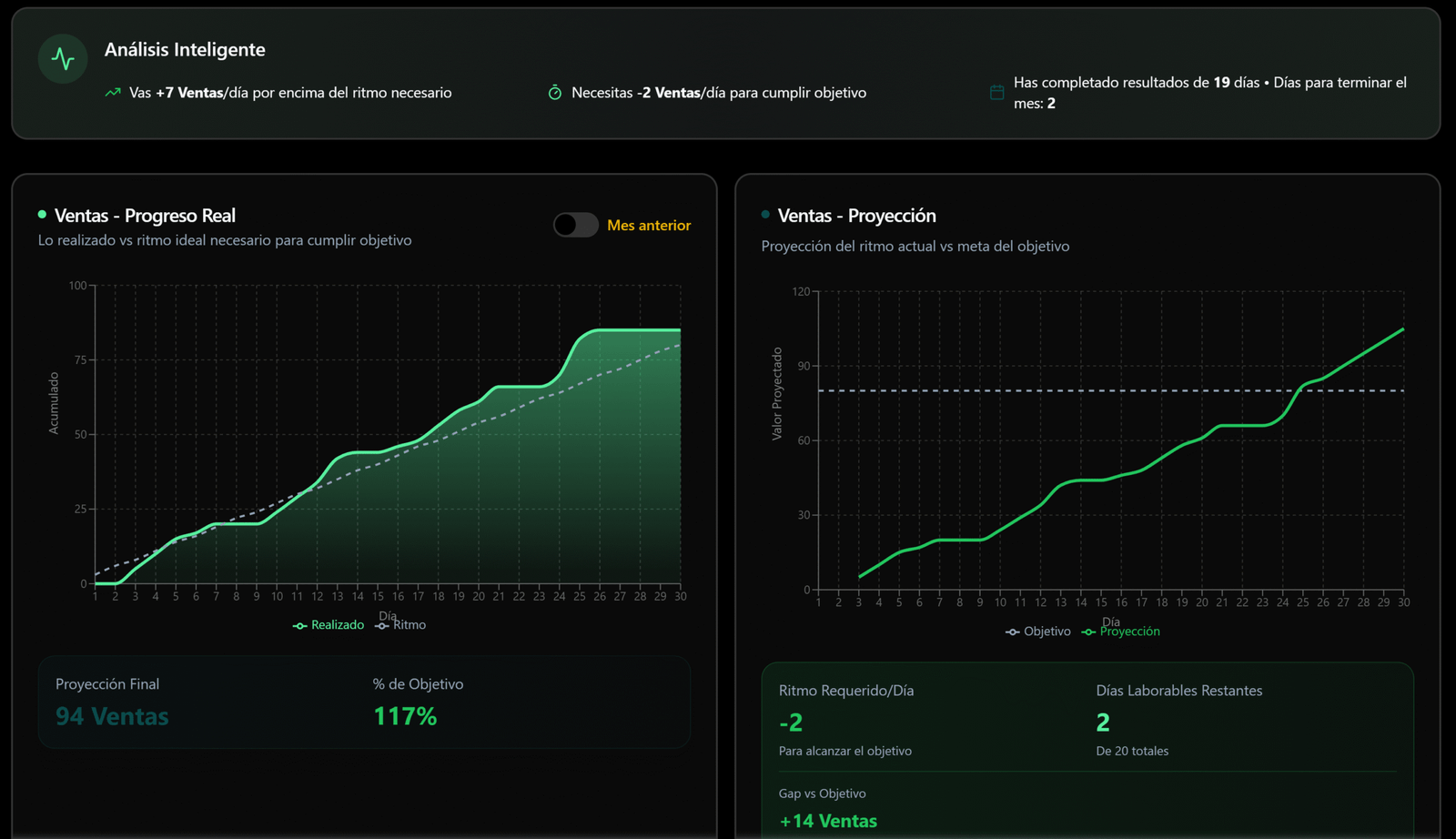1456x839 pixels.
Task: Click the 94 Ventas projection value
Action: [x=112, y=717]
